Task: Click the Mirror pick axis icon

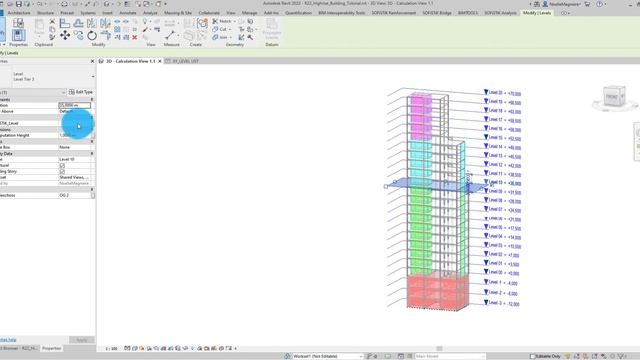Action: pos(92,23)
